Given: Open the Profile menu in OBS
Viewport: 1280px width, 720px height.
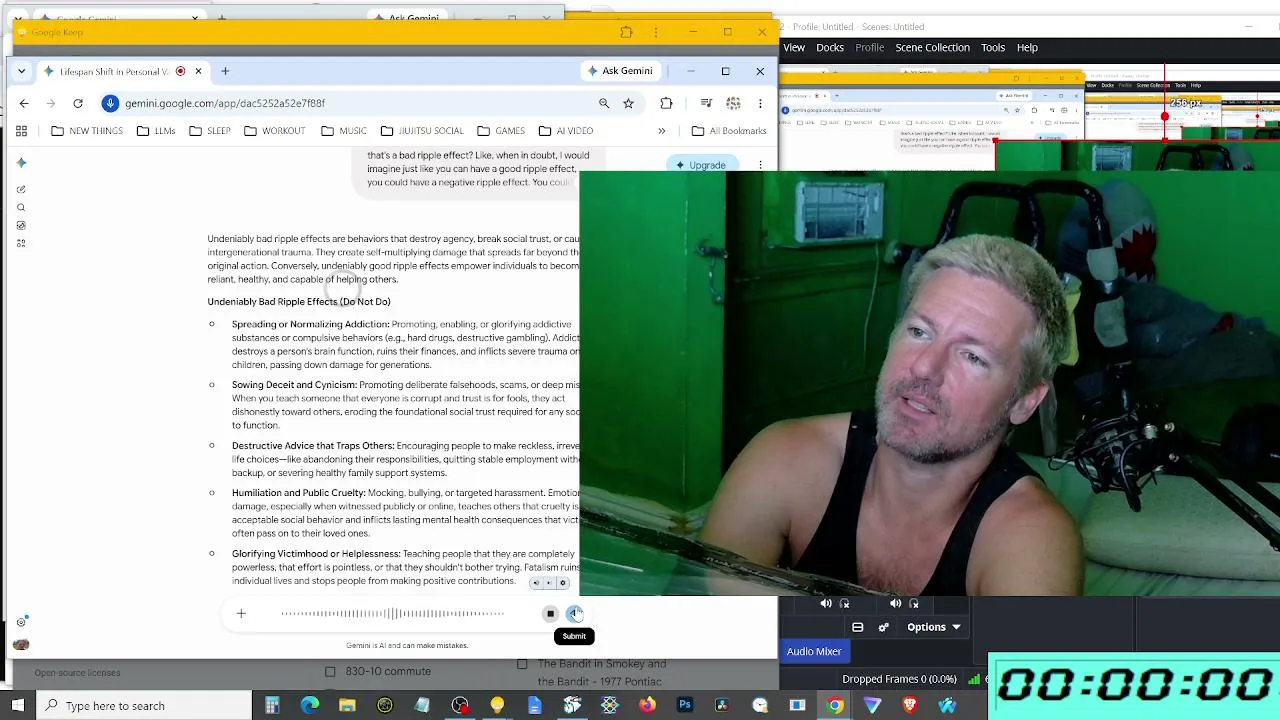Looking at the screenshot, I should point(869,47).
